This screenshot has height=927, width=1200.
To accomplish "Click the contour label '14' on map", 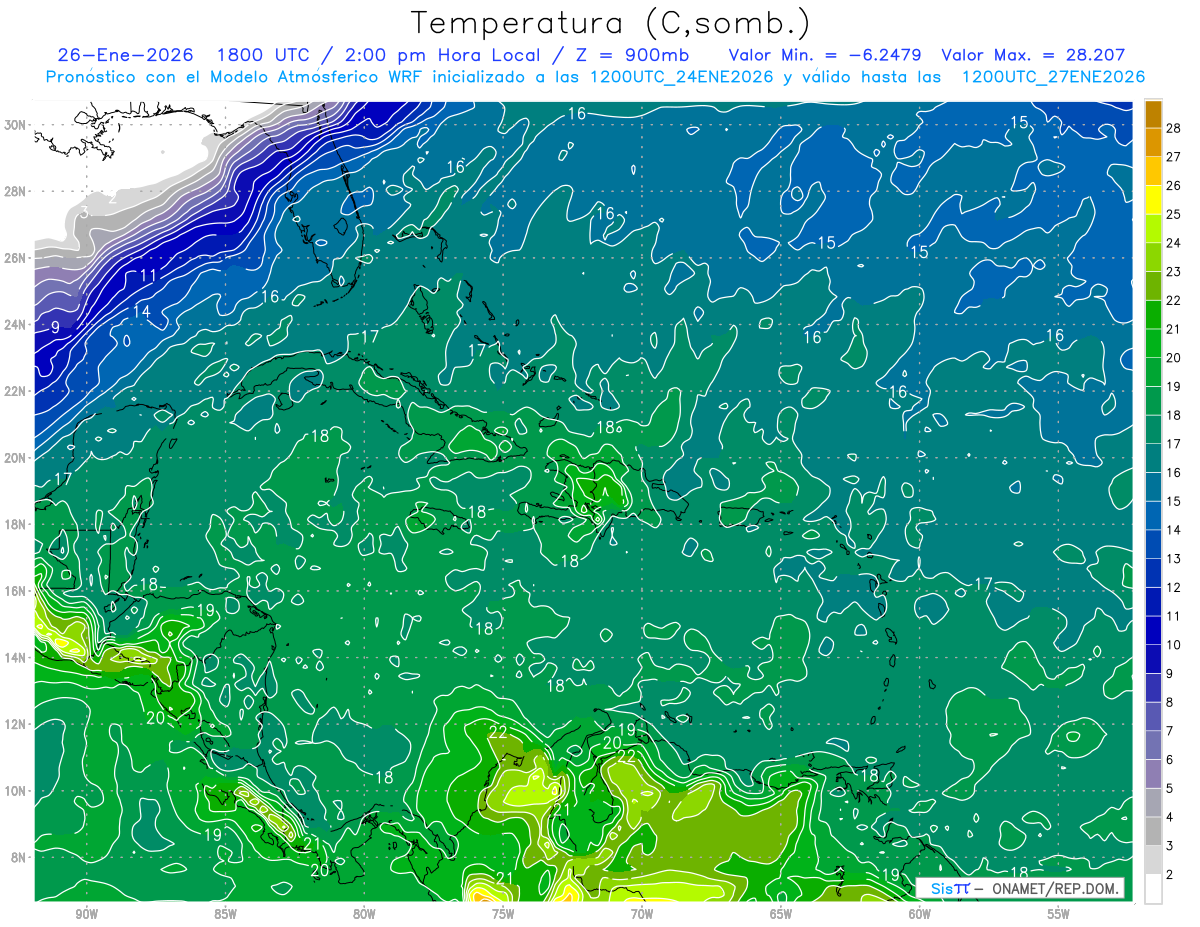I will 142,311.
